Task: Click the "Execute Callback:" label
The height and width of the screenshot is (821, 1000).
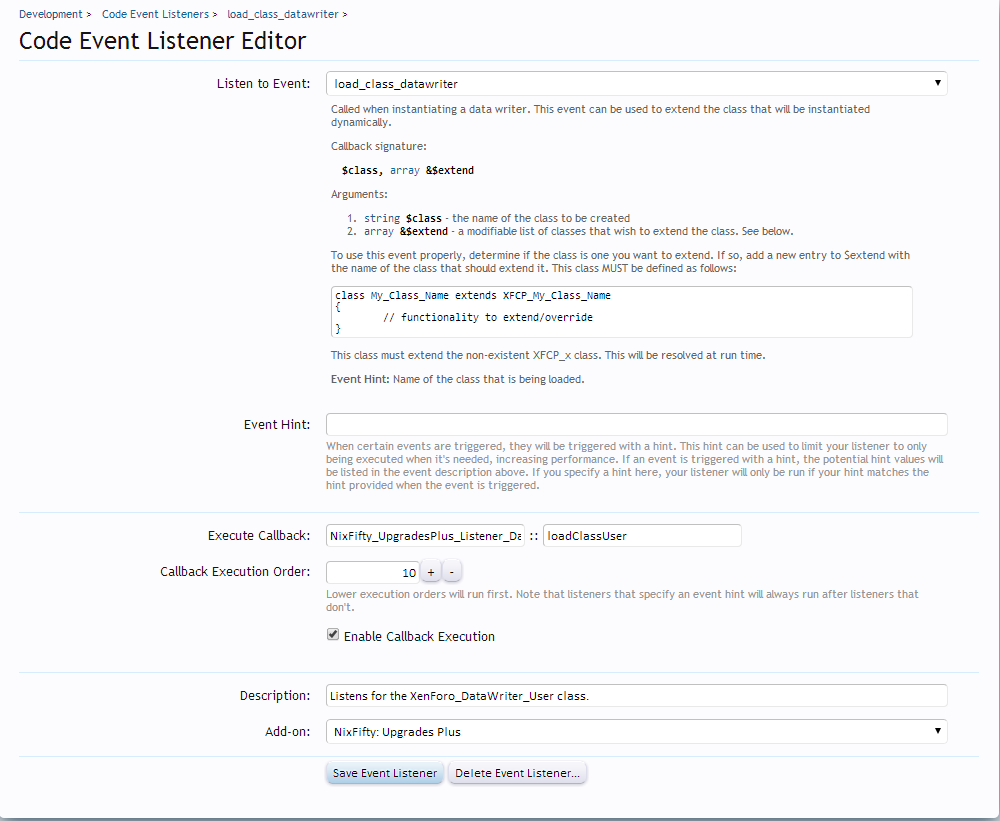Action: 259,536
